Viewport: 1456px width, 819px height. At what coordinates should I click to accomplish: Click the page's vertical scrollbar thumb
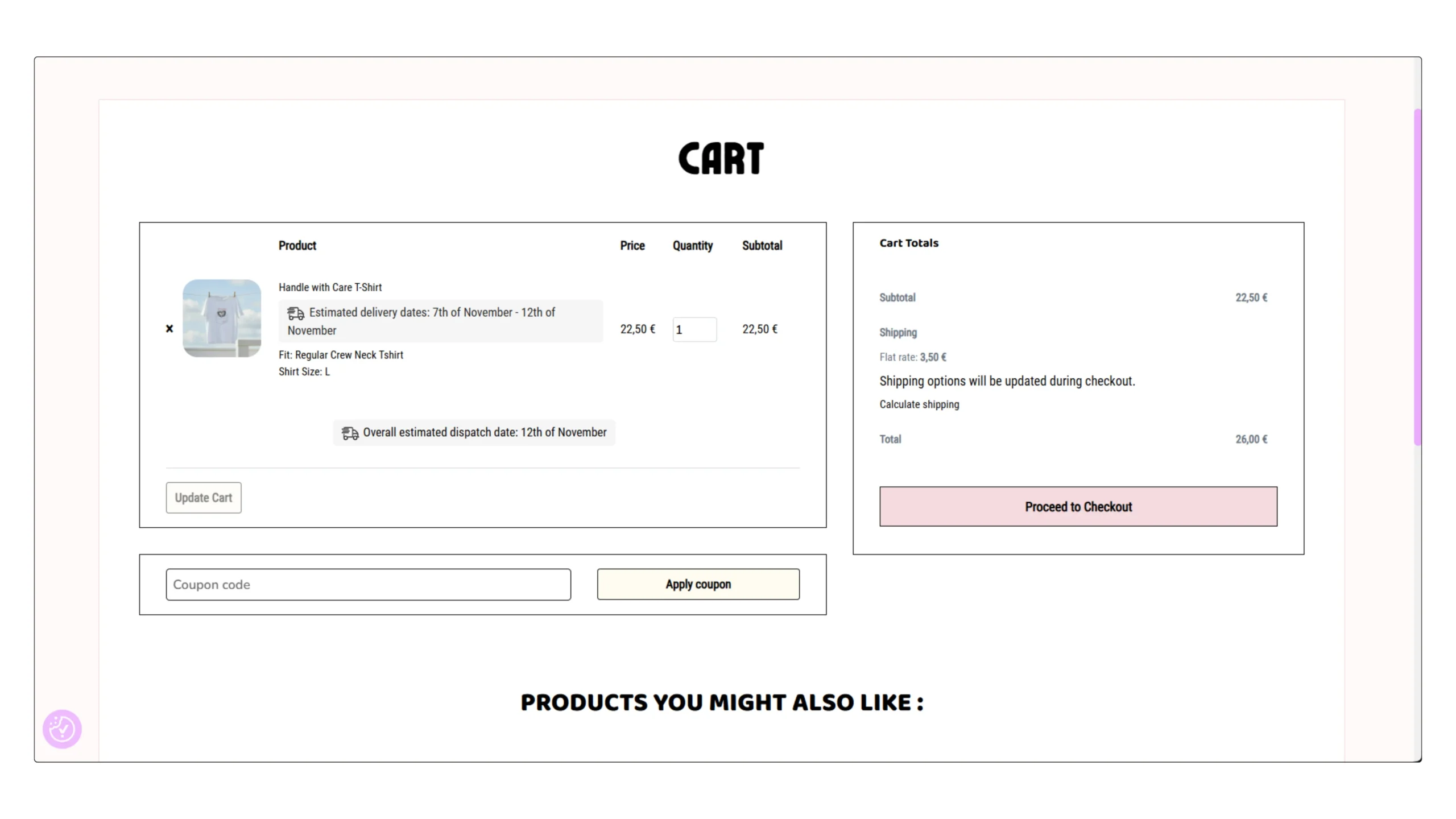click(1417, 276)
